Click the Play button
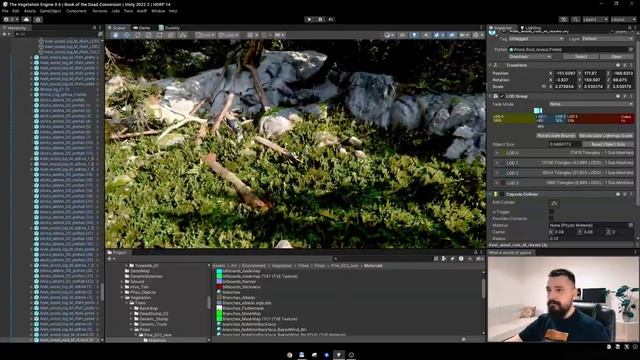Screen dimensions: 640x360 tap(309, 19)
